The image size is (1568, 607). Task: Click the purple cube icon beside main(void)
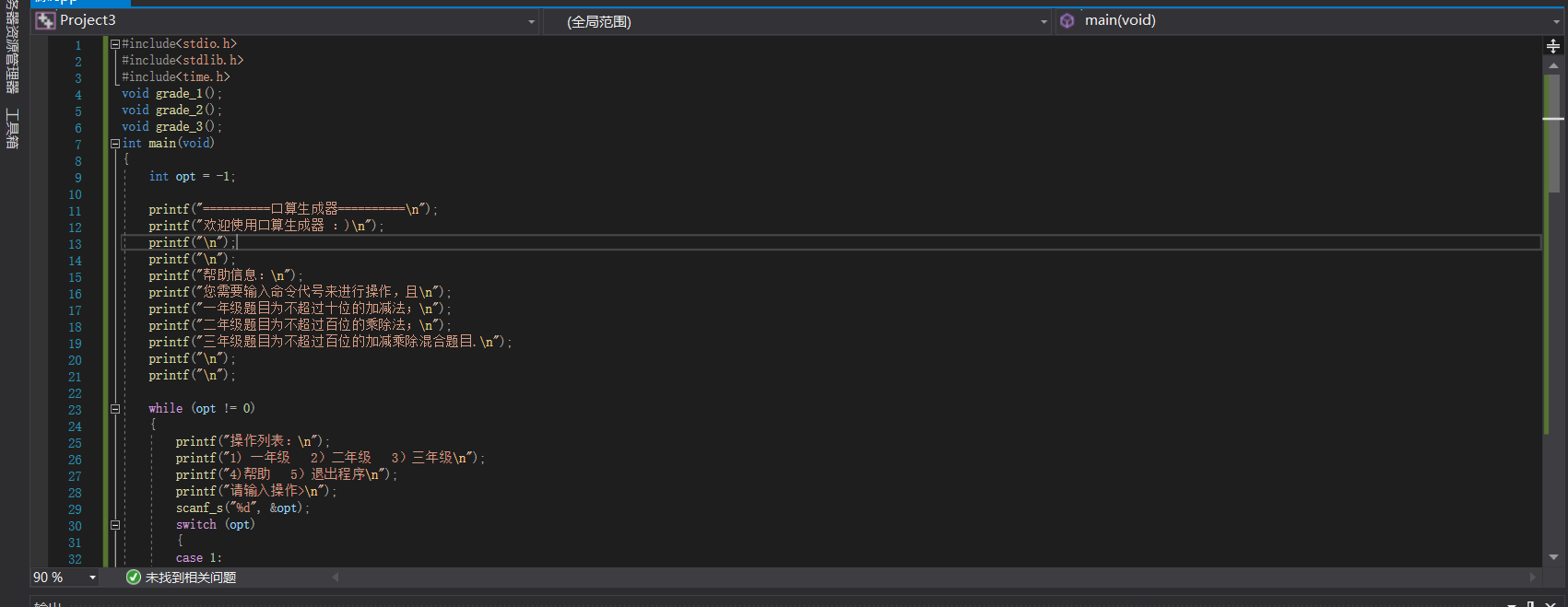(1067, 20)
